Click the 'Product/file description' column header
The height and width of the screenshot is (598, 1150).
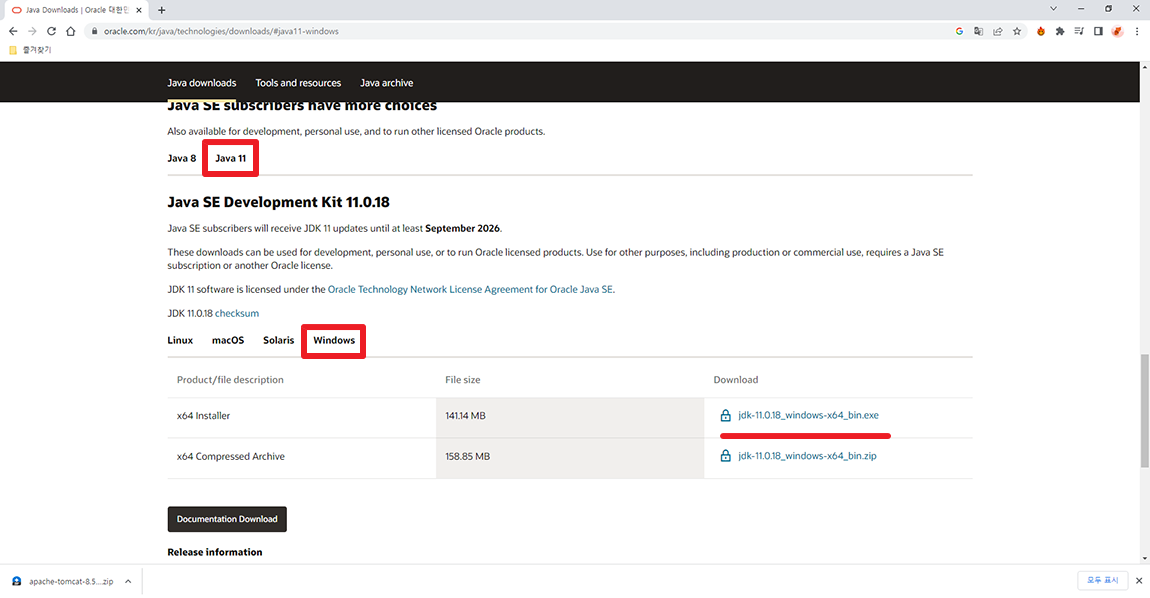[x=230, y=380]
